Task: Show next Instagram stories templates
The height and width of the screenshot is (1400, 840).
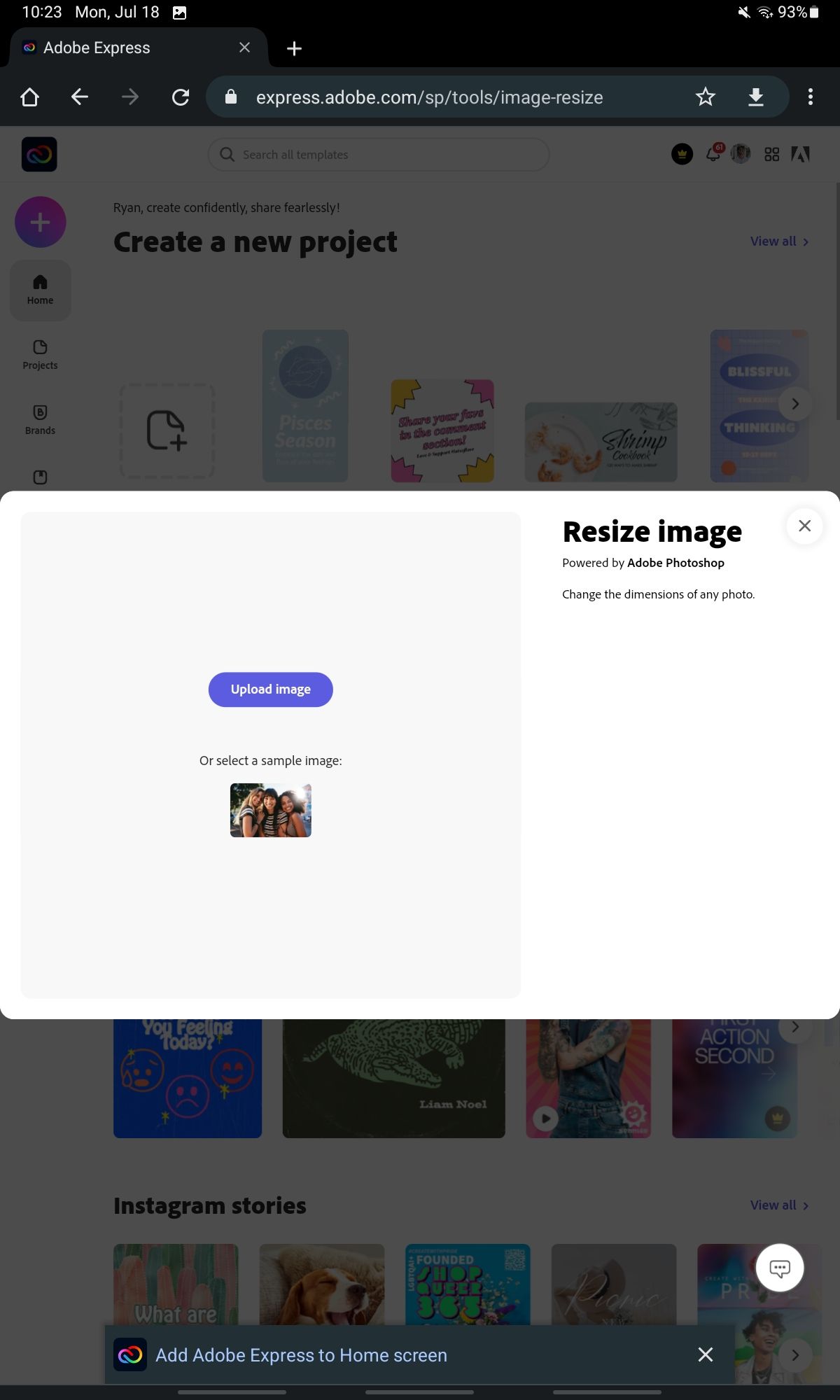Action: [x=794, y=1354]
